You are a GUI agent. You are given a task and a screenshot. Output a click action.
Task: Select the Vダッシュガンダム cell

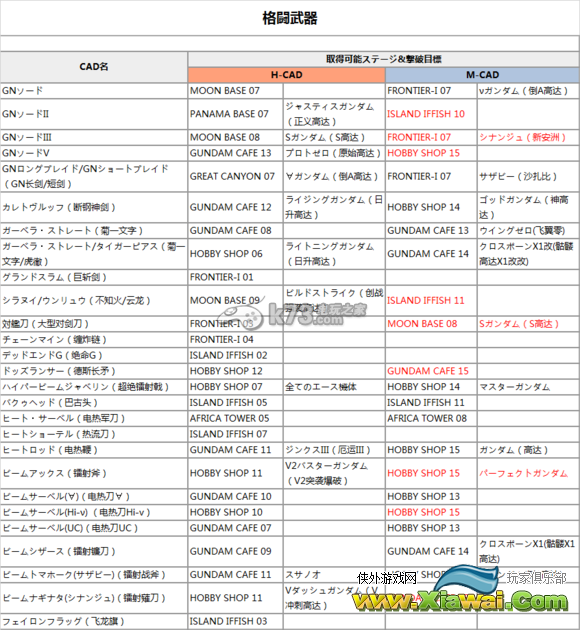[334, 598]
